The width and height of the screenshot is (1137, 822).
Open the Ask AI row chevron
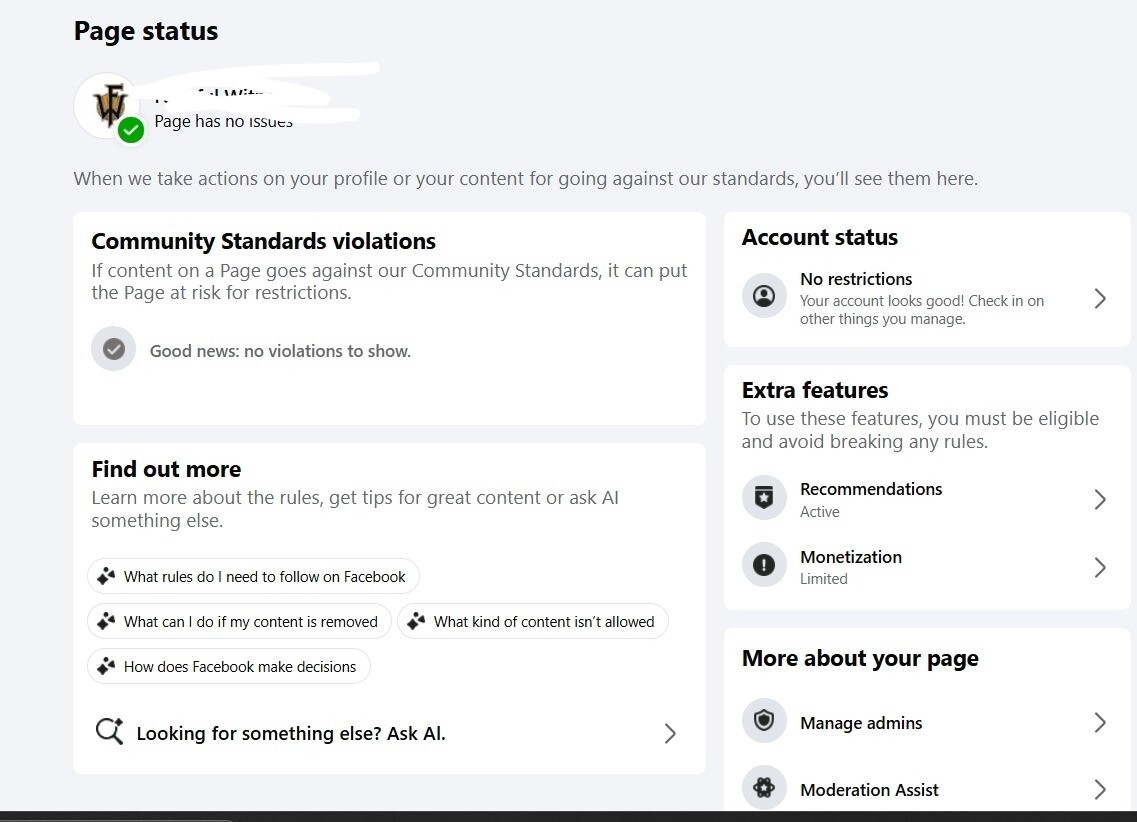670,734
